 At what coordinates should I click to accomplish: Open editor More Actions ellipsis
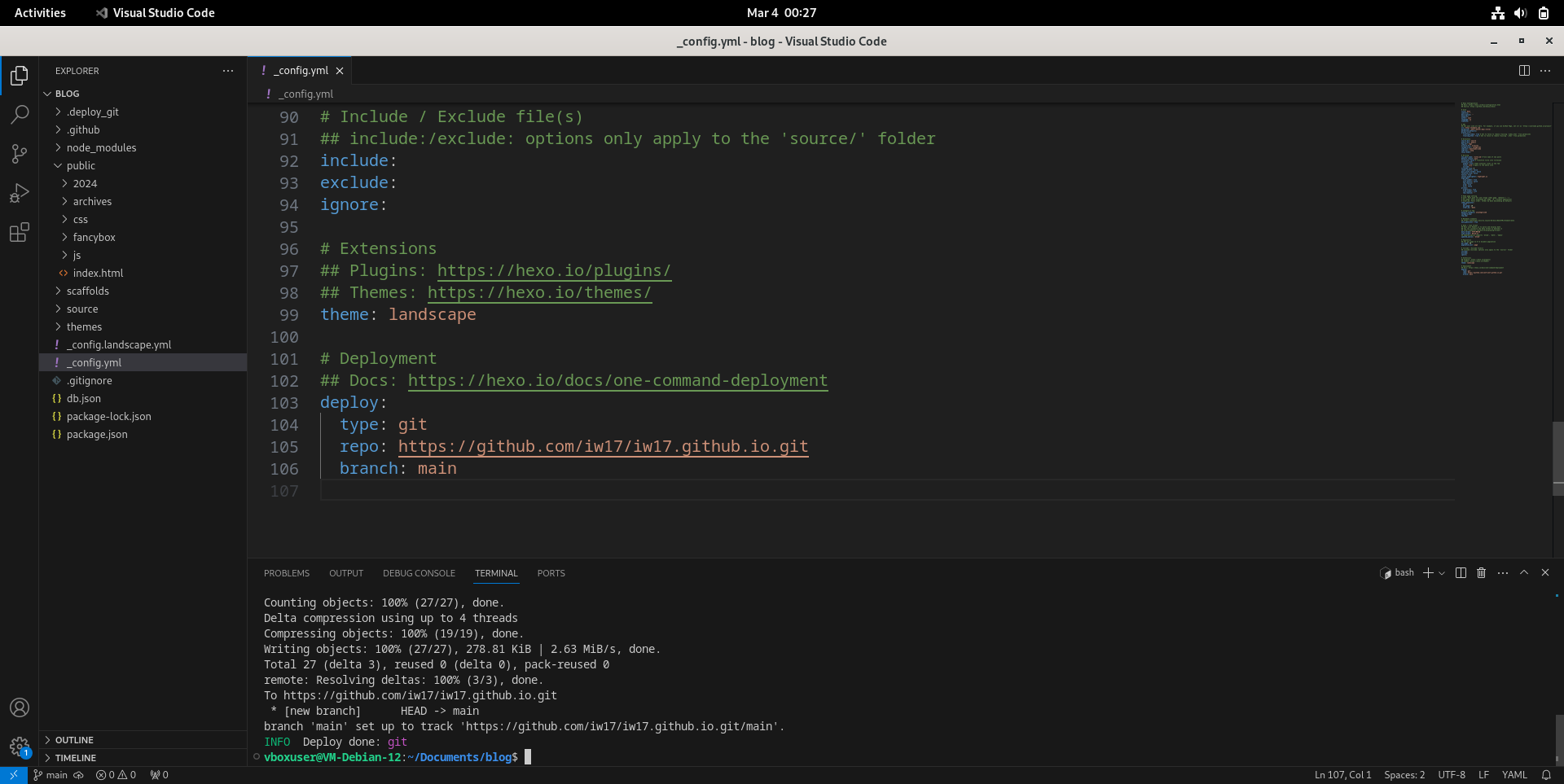click(1545, 71)
